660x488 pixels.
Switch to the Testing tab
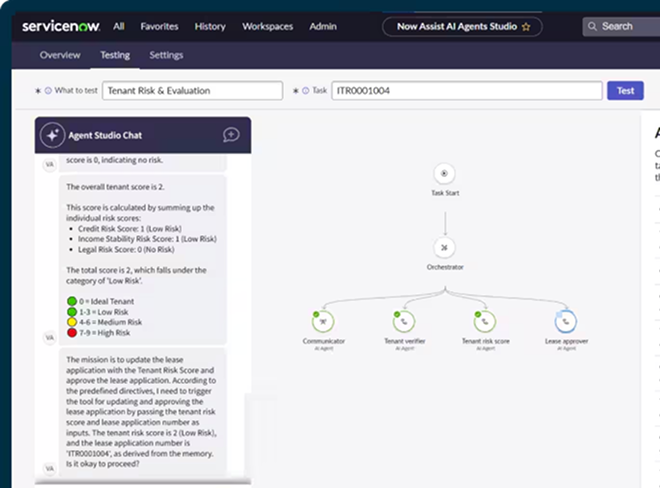115,55
